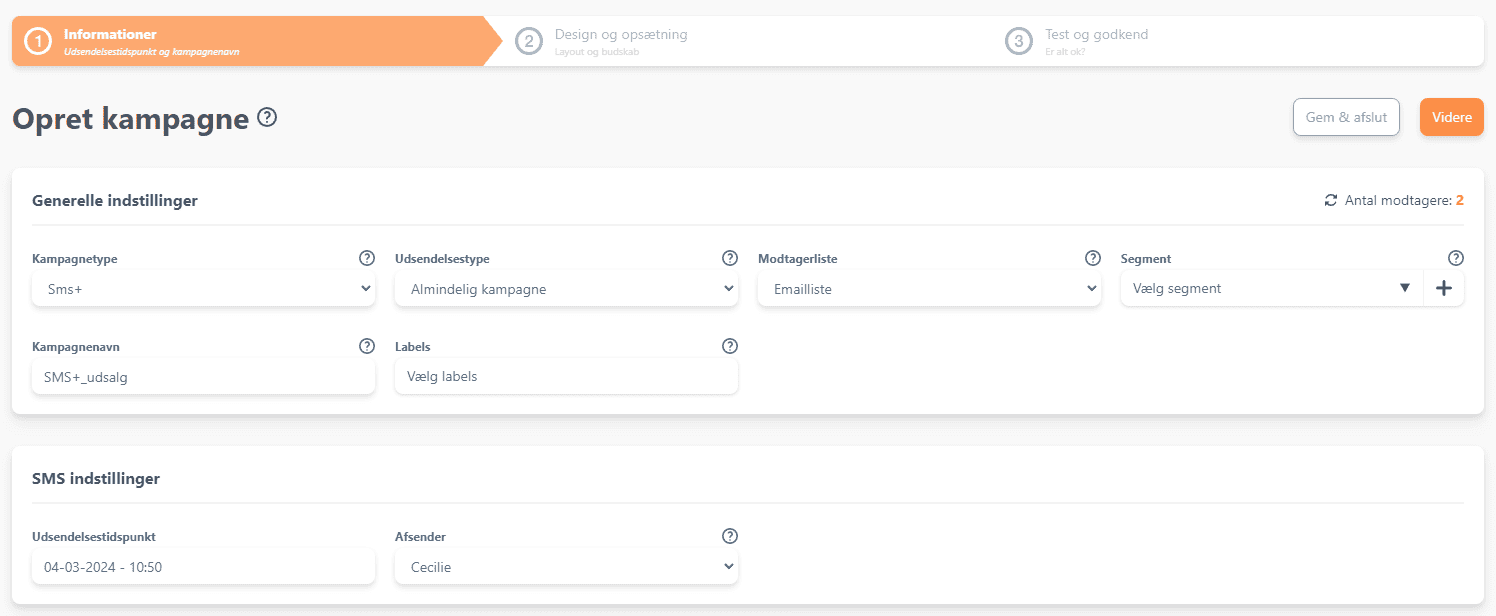Click the Kampagnenavn input with SMS+_udsalg
1496x616 pixels.
(203, 377)
